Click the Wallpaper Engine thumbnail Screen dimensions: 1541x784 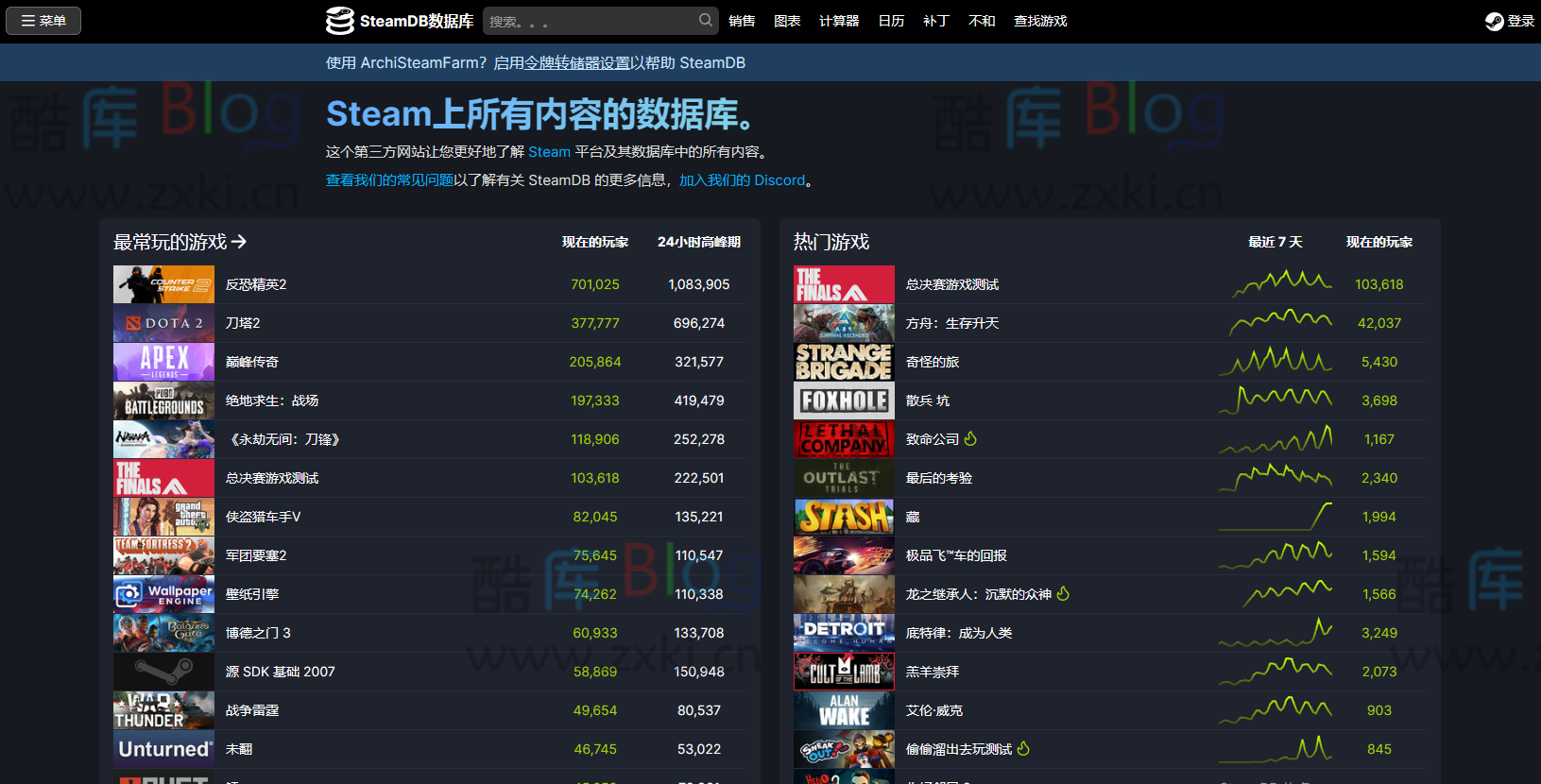pyautogui.click(x=163, y=594)
